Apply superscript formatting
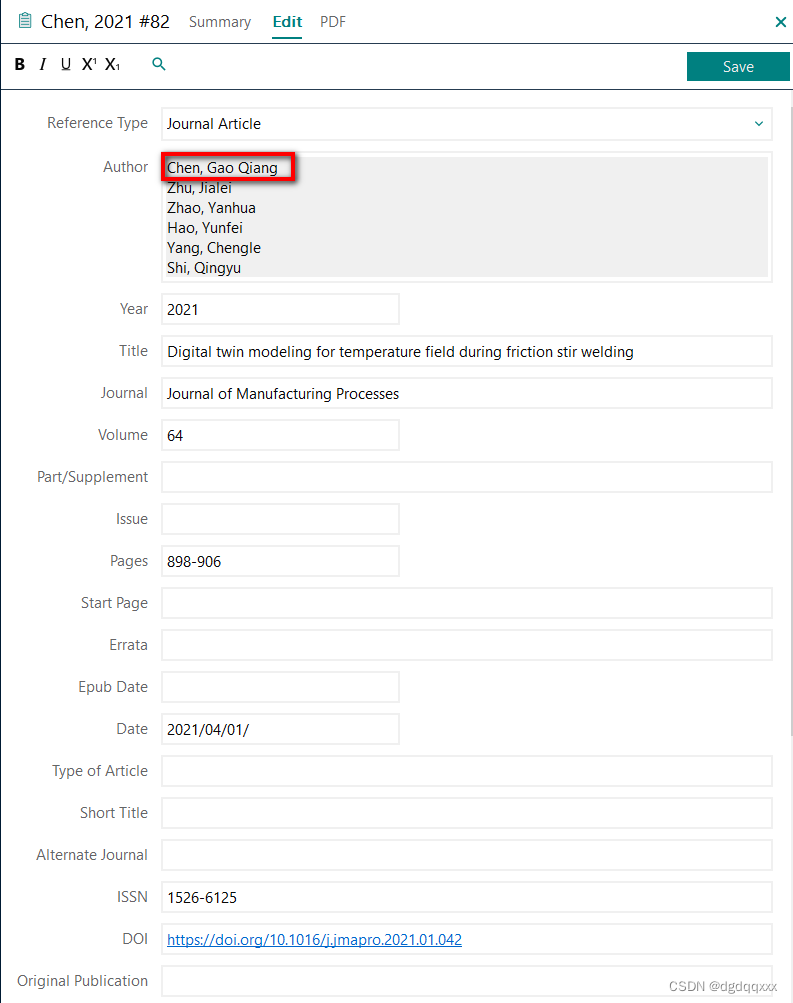Screen dimensions: 793x1003 (x=89, y=65)
